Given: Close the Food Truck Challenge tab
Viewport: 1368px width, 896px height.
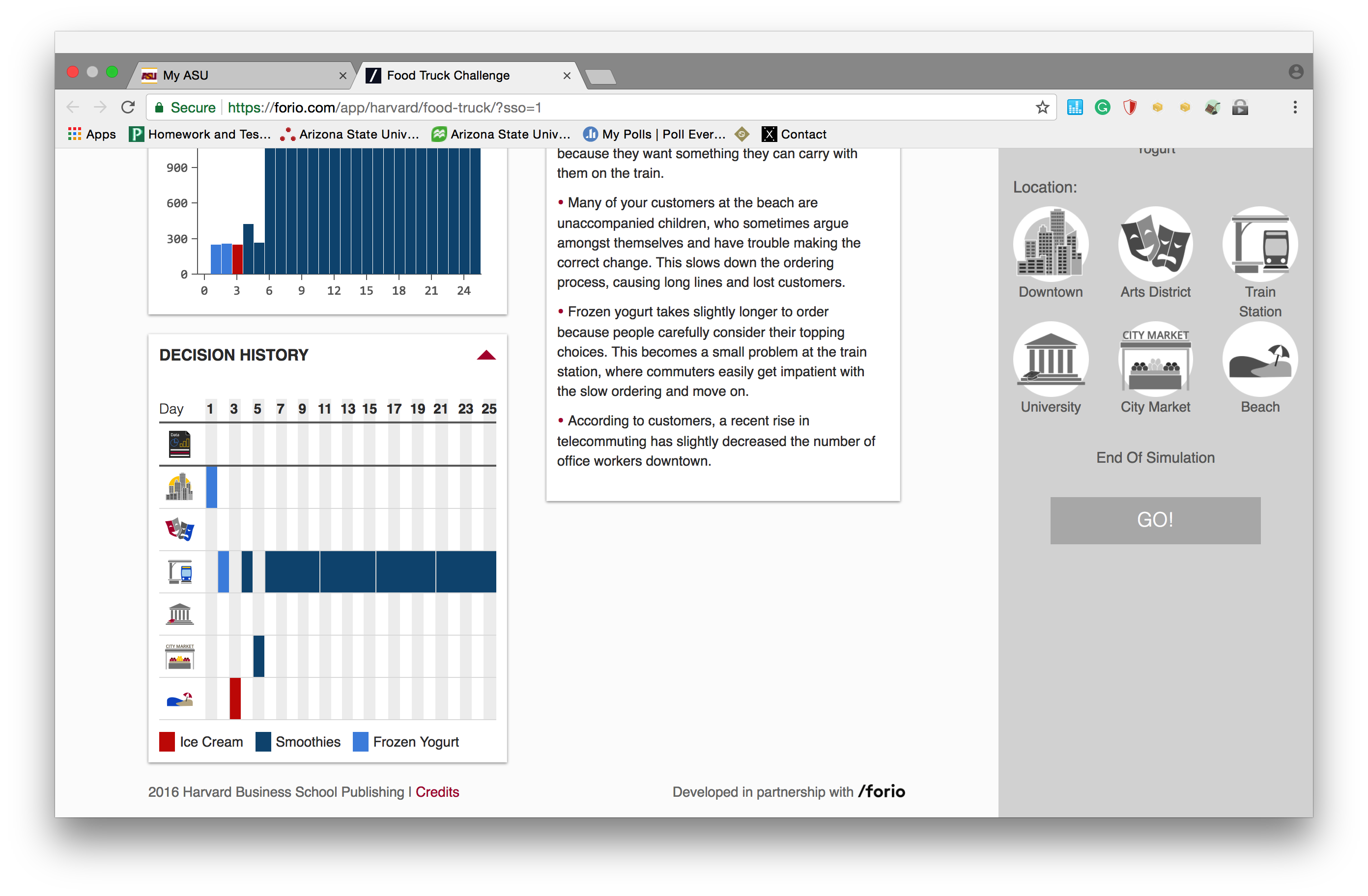Looking at the screenshot, I should [567, 76].
